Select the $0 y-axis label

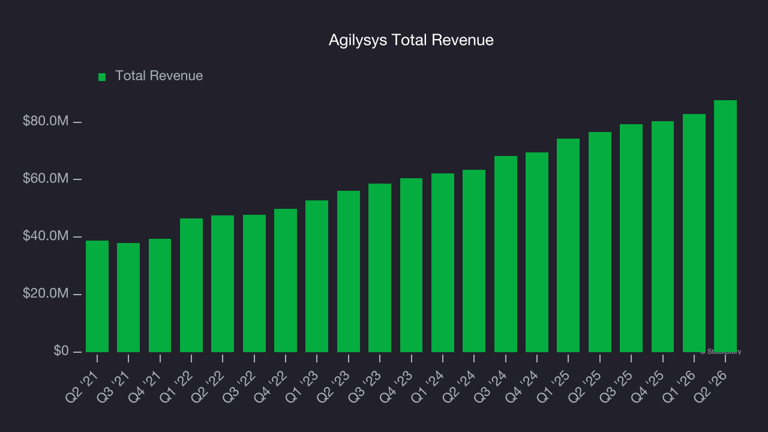[61, 351]
